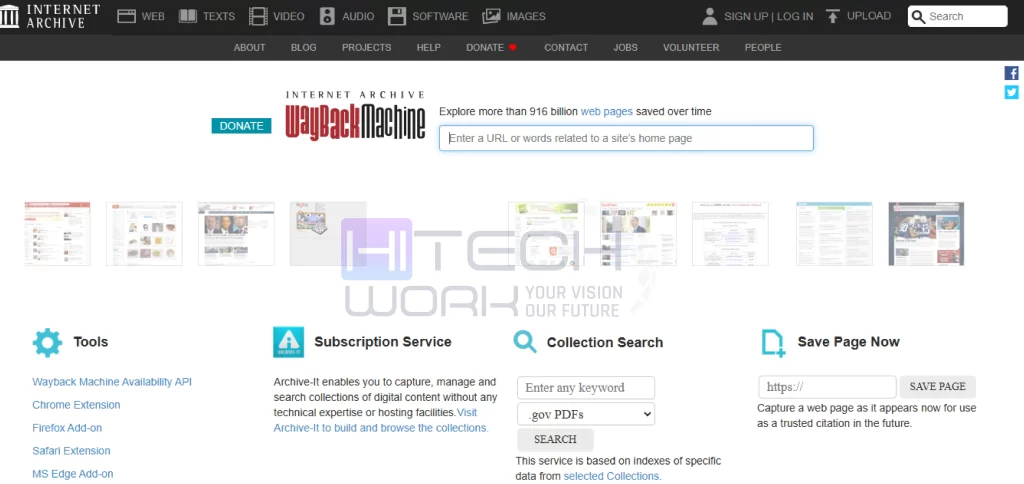
Task: Click the Collection Search magnifier icon
Action: click(524, 342)
